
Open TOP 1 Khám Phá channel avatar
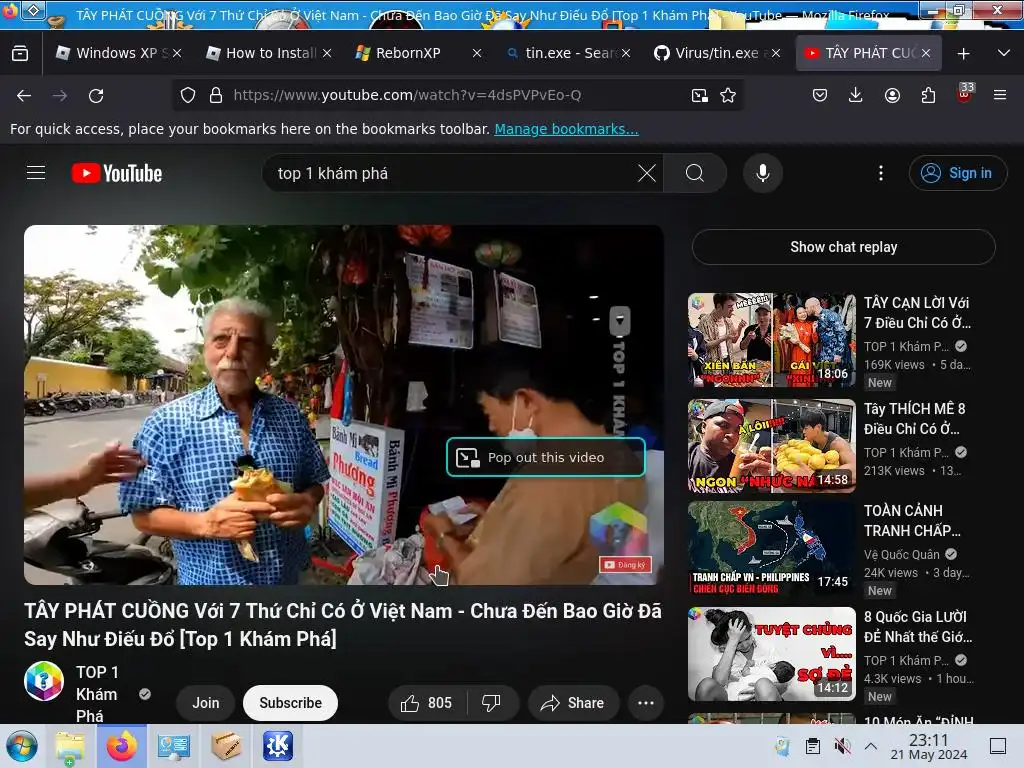44,681
